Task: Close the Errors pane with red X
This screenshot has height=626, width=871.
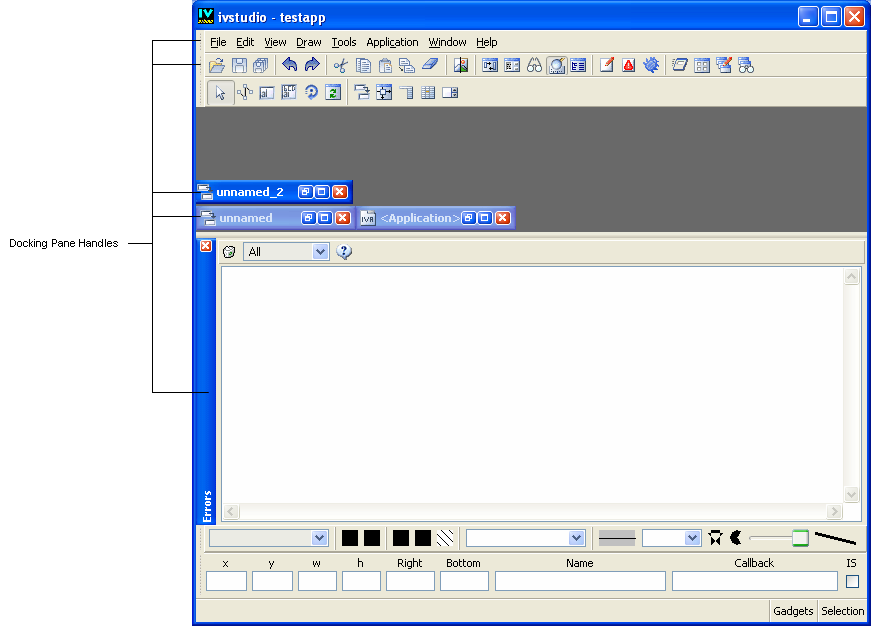Action: click(206, 246)
